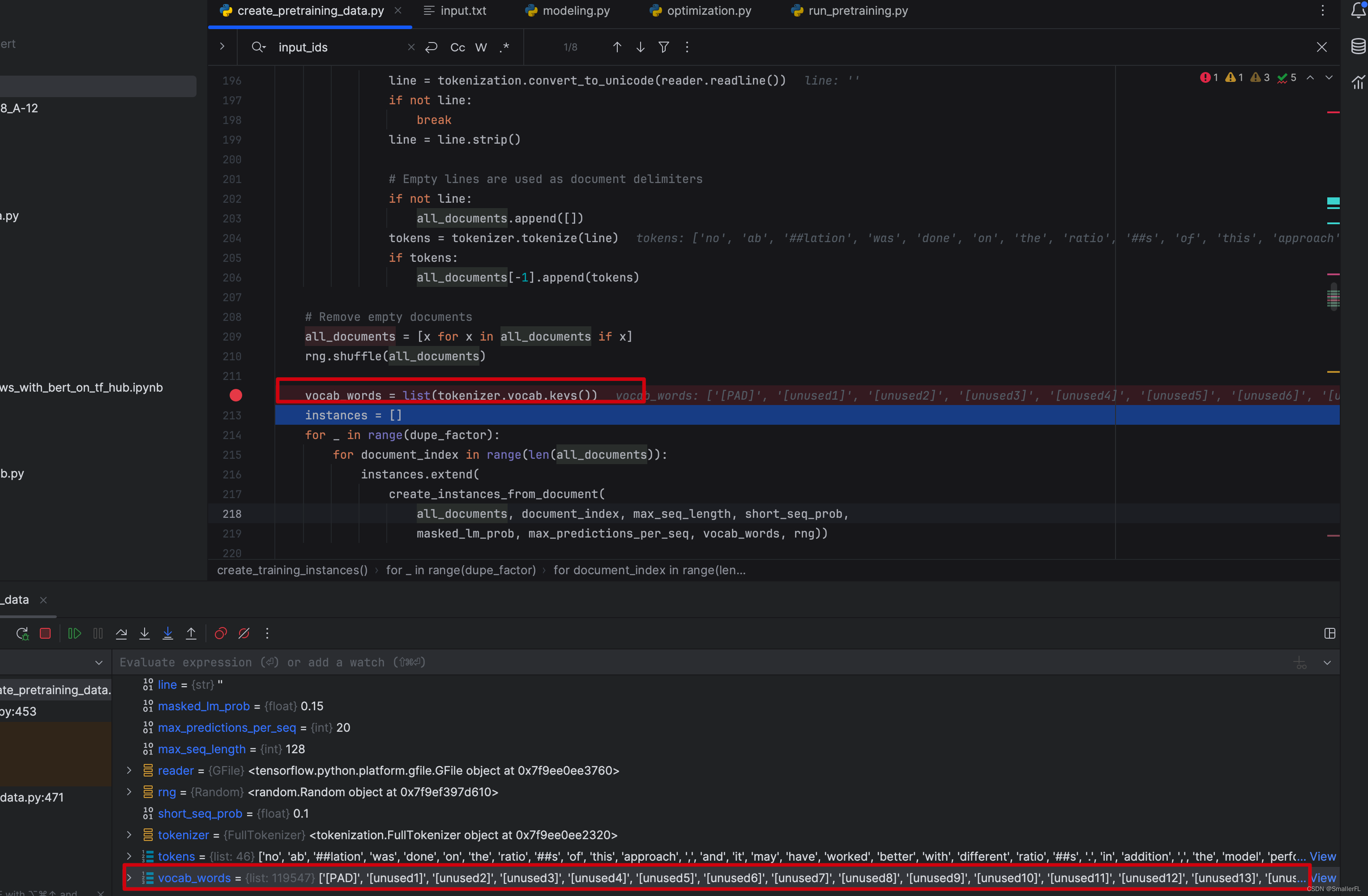This screenshot has width=1368, height=896.
Task: Click the Step Over icon
Action: (x=121, y=633)
